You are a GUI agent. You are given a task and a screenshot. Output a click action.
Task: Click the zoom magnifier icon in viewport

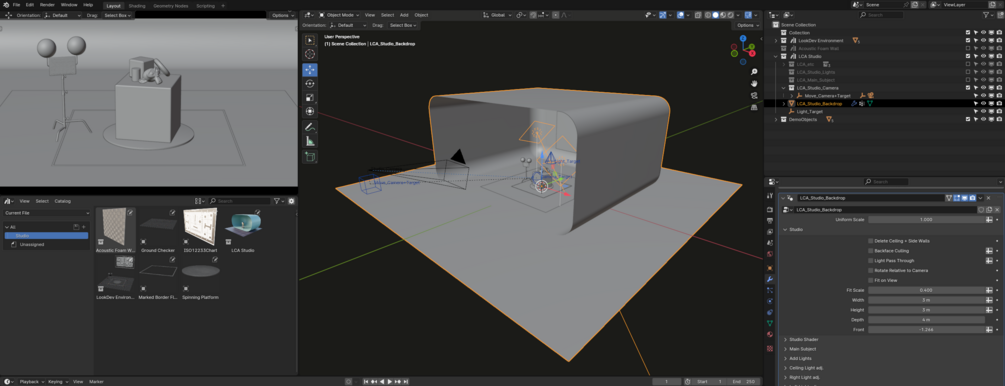(754, 72)
